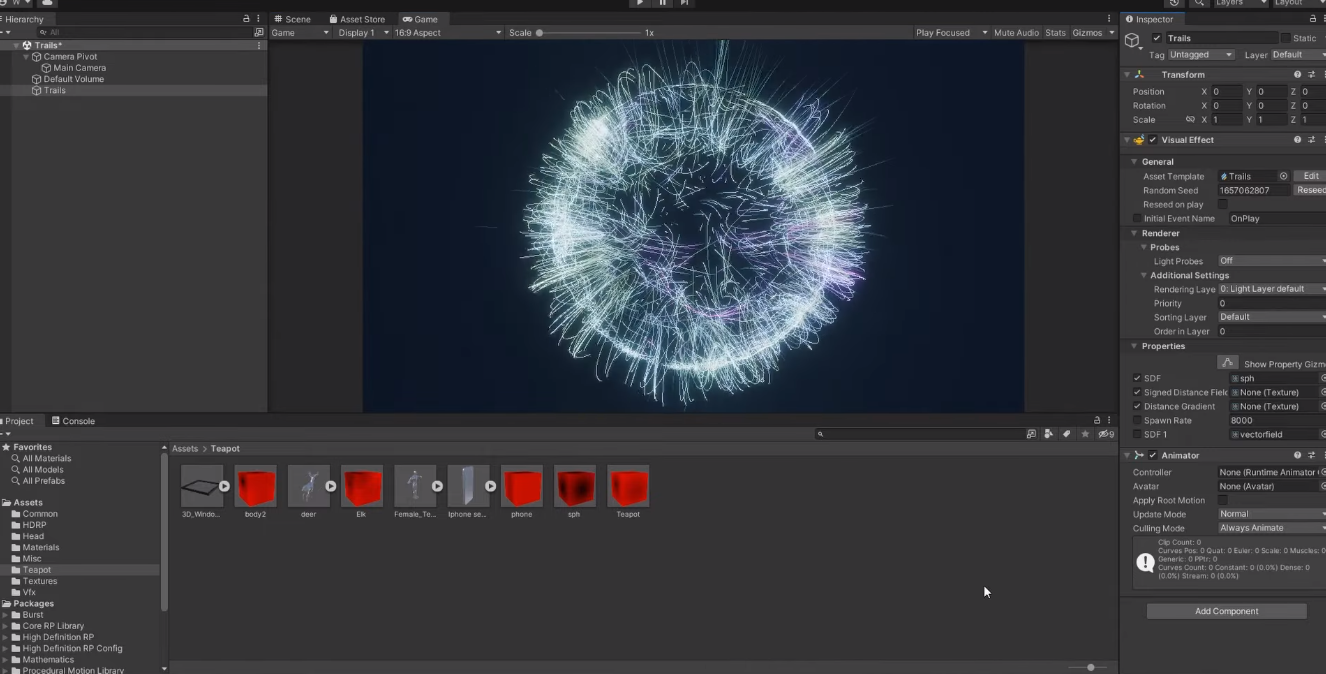
Task: Toggle the favorites star icon in Project search
Action: click(x=1085, y=433)
